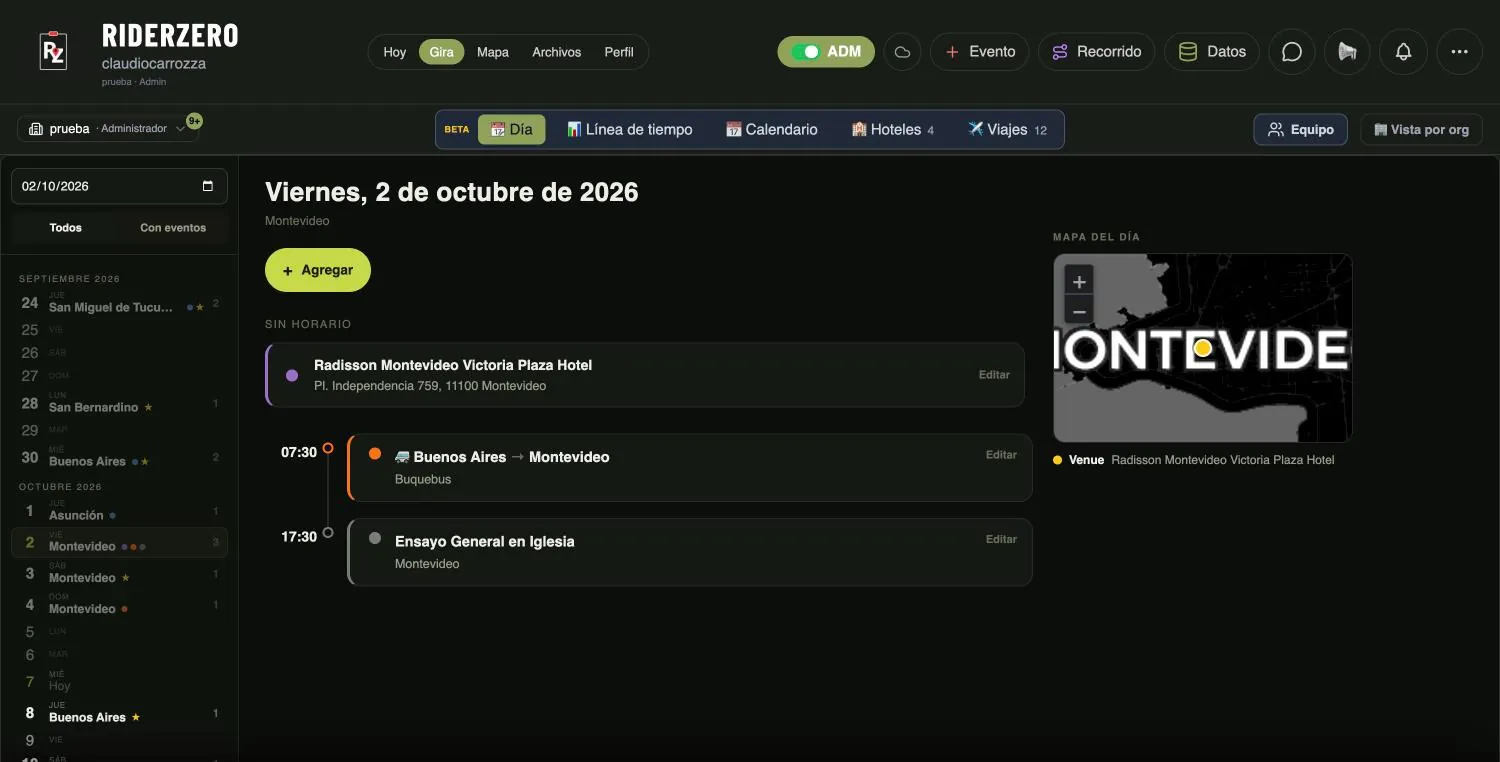This screenshot has height=762, width=1500.
Task: Click the cloud sync icon
Action: click(902, 52)
